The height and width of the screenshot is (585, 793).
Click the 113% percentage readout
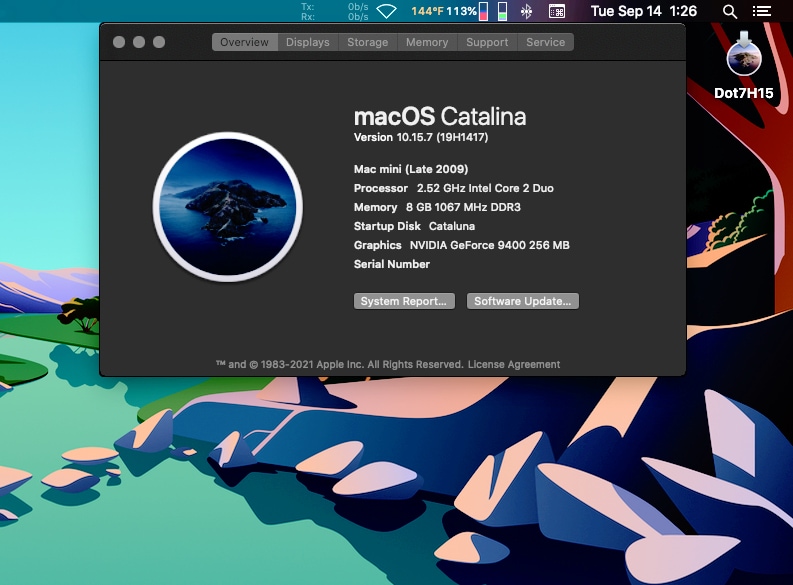(461, 11)
